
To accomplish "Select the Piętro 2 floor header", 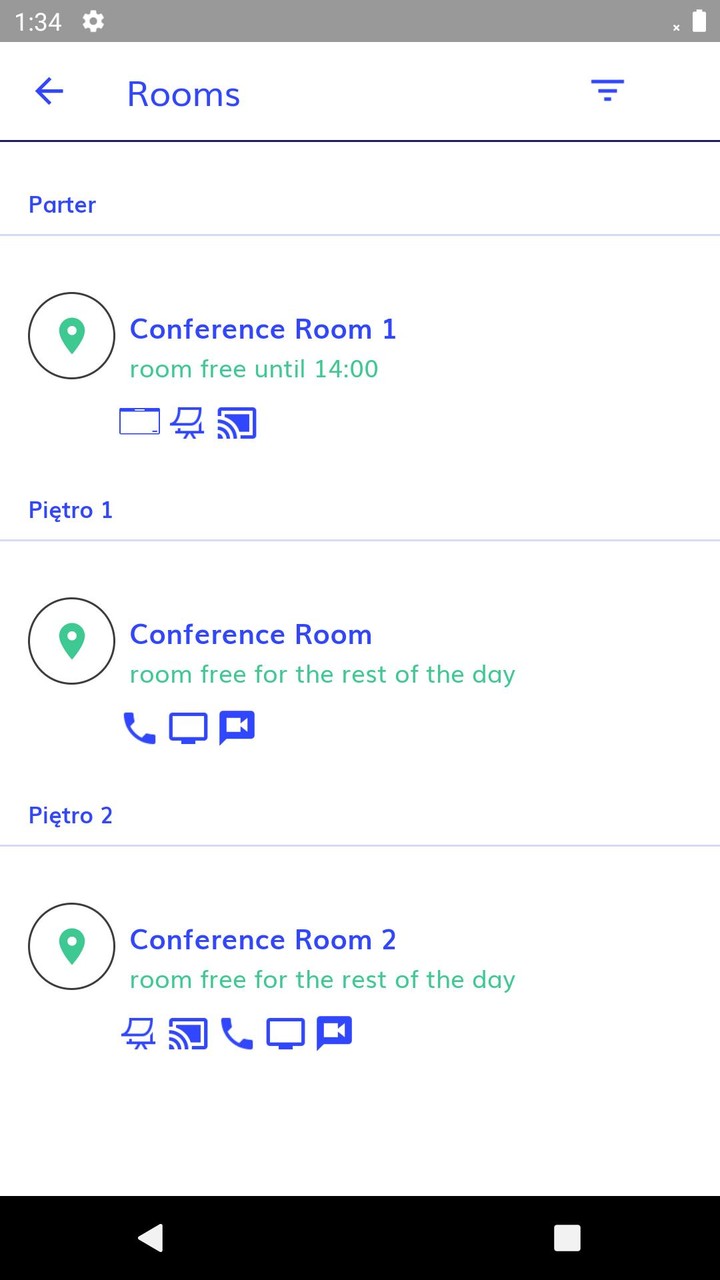I will [70, 816].
